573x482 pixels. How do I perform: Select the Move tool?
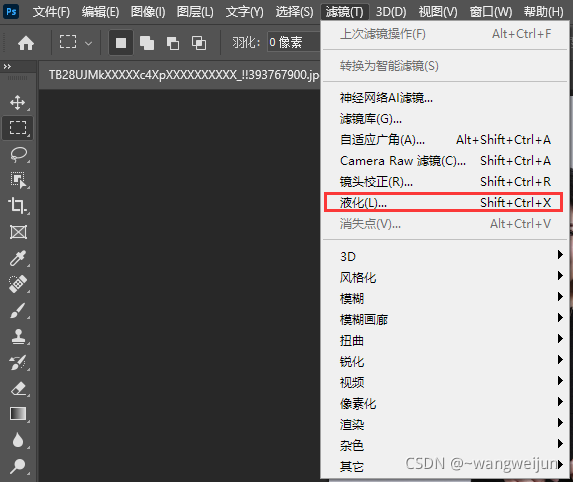[x=18, y=103]
